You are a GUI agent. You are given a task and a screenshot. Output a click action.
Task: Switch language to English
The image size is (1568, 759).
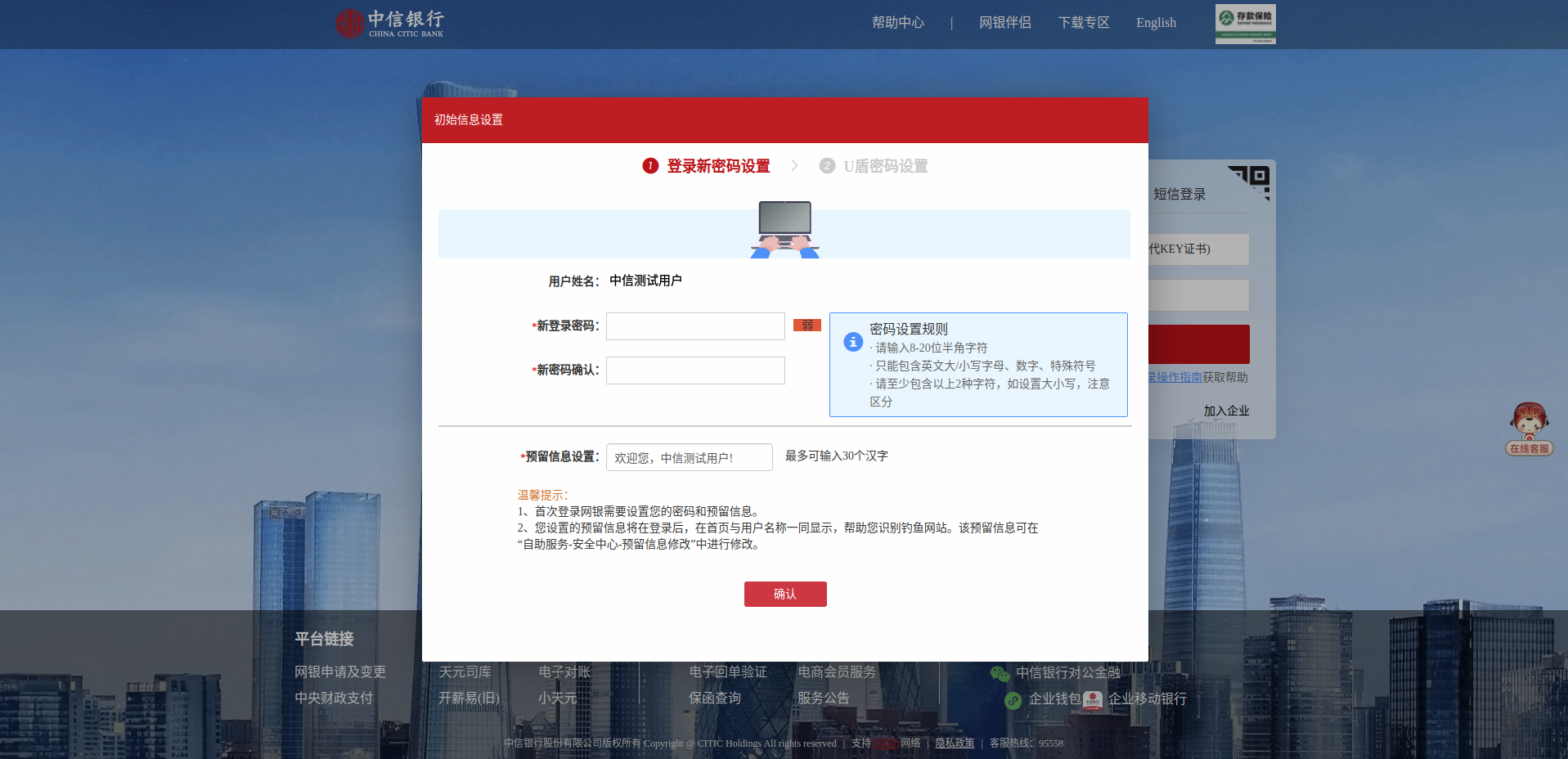point(1156,23)
